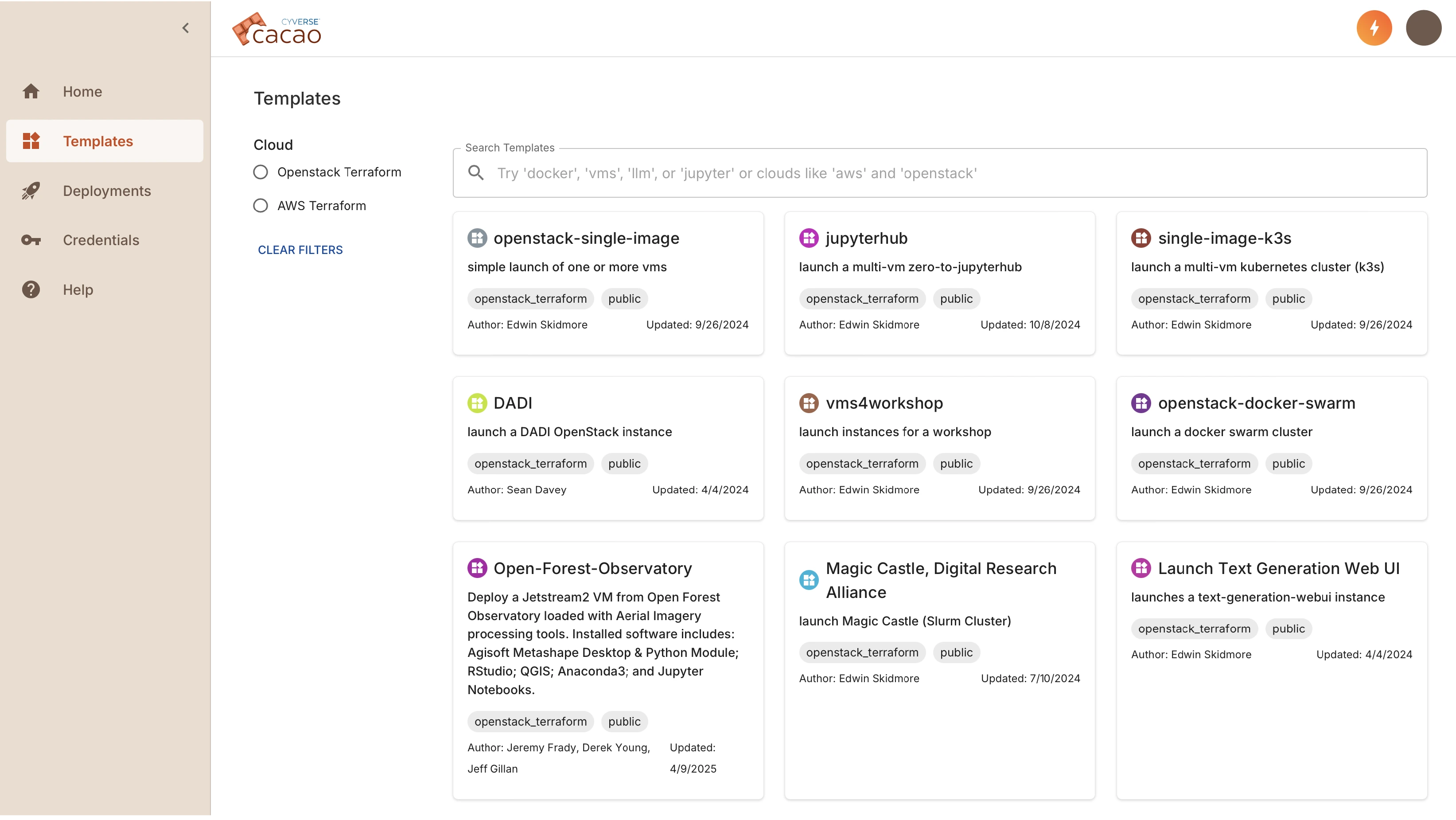This screenshot has height=820, width=1456.
Task: Open the openstack-docker-swarm template title
Action: (1257, 403)
